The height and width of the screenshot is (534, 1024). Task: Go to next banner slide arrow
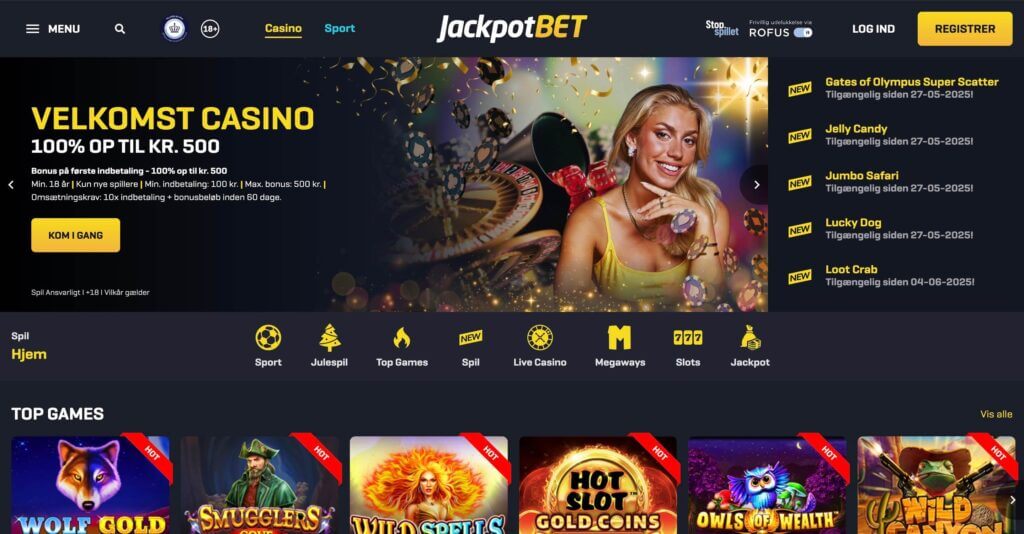pyautogui.click(x=756, y=185)
